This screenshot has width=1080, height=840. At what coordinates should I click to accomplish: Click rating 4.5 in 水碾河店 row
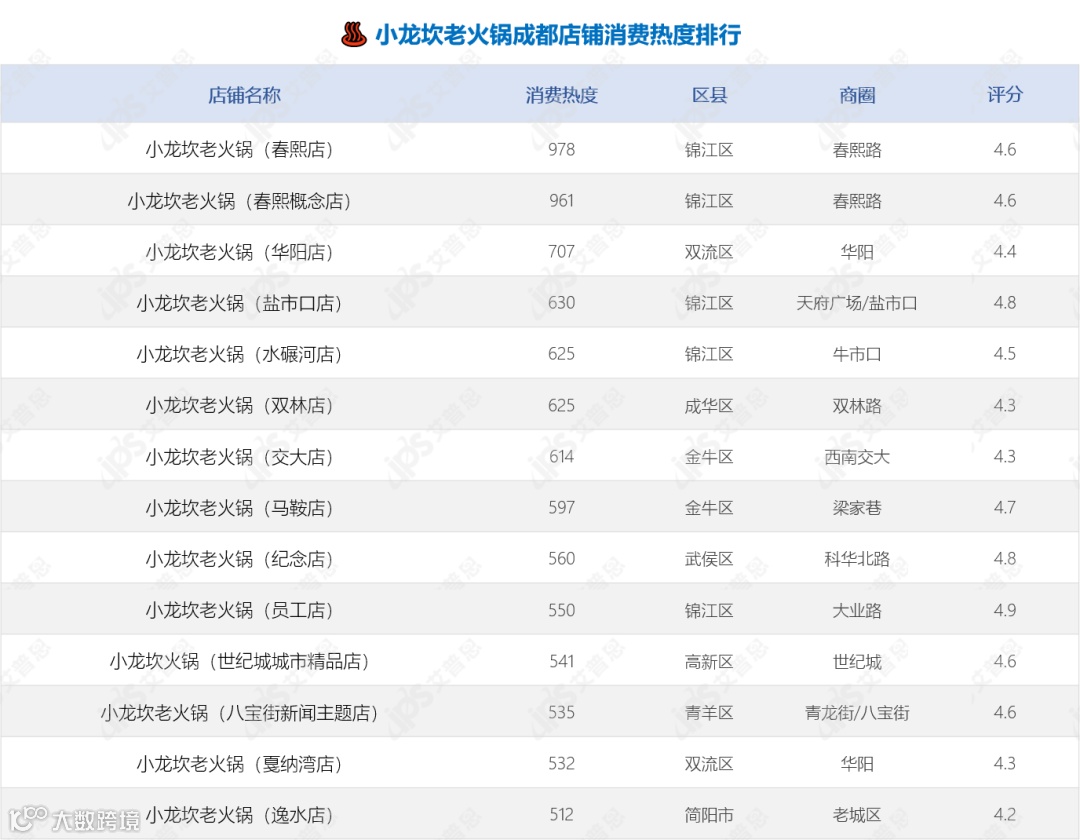pyautogui.click(x=1005, y=354)
